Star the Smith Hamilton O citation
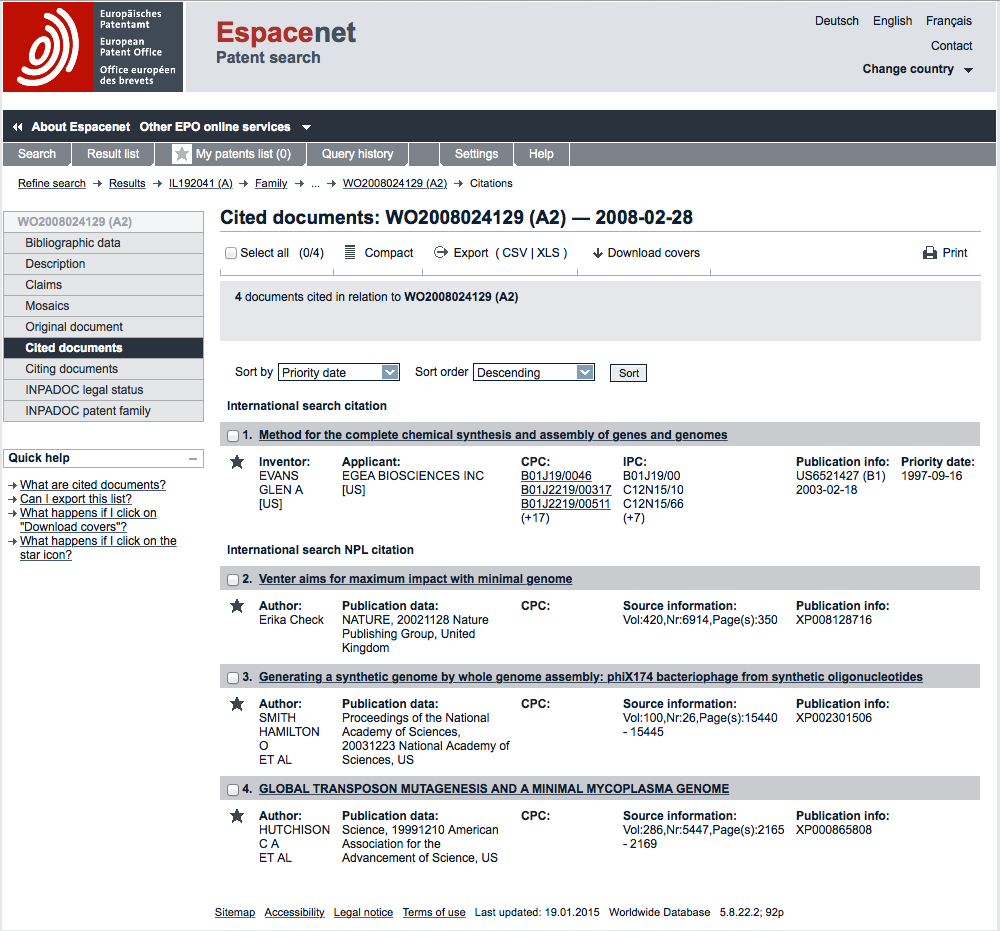 (x=237, y=705)
